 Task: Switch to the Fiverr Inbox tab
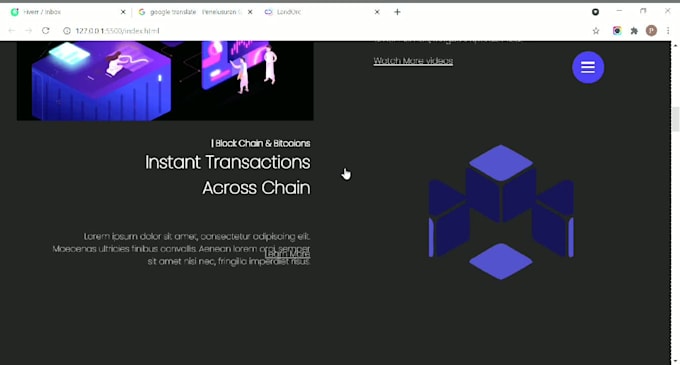(67, 12)
